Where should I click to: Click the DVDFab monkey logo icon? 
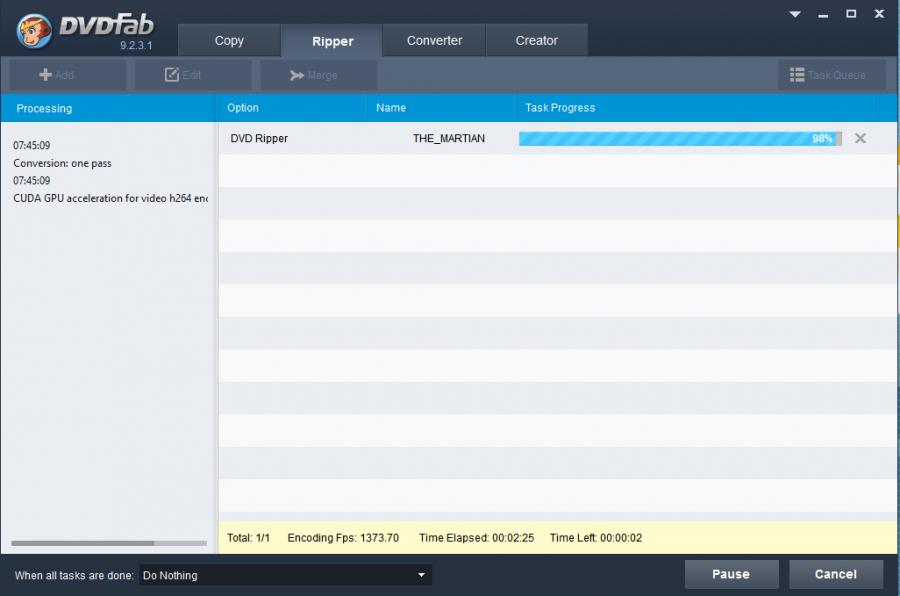coord(34,30)
